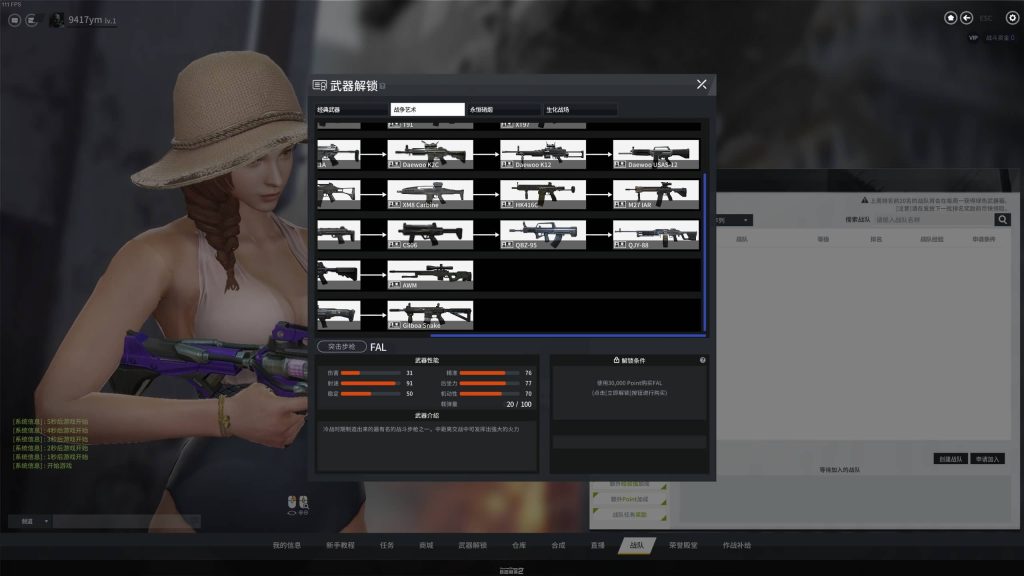Pick the Daewoo USAS-12 shotgun icon
Screen dimensions: 1024x576
655,154
